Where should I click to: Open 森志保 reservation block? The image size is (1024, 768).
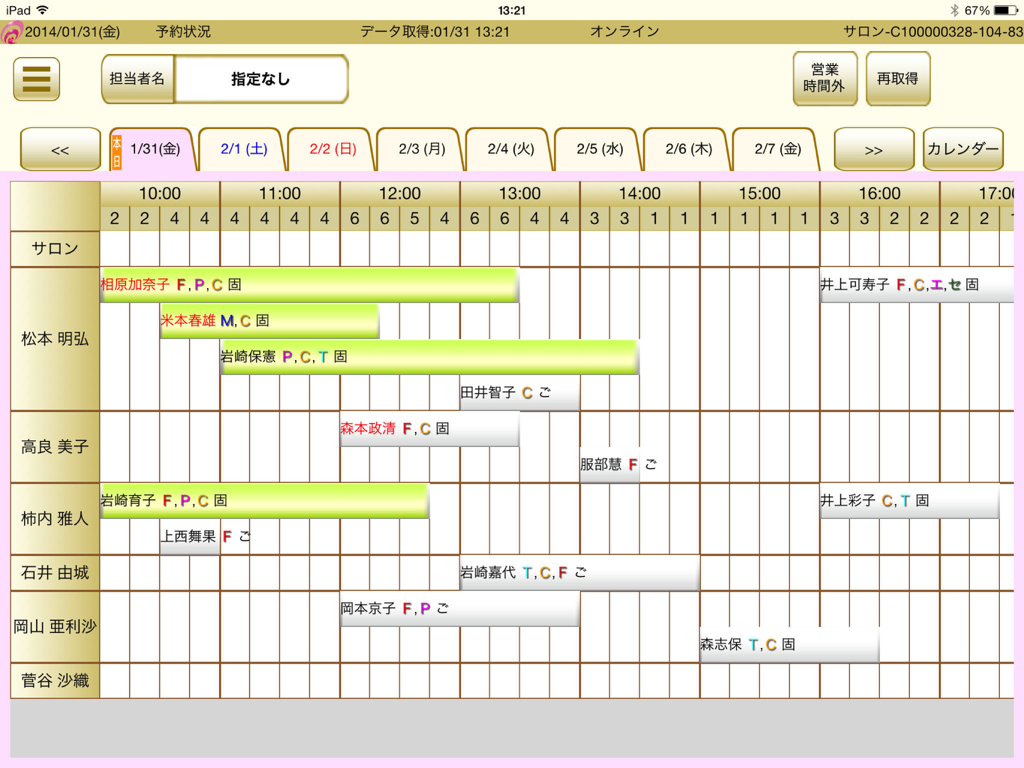[x=788, y=645]
